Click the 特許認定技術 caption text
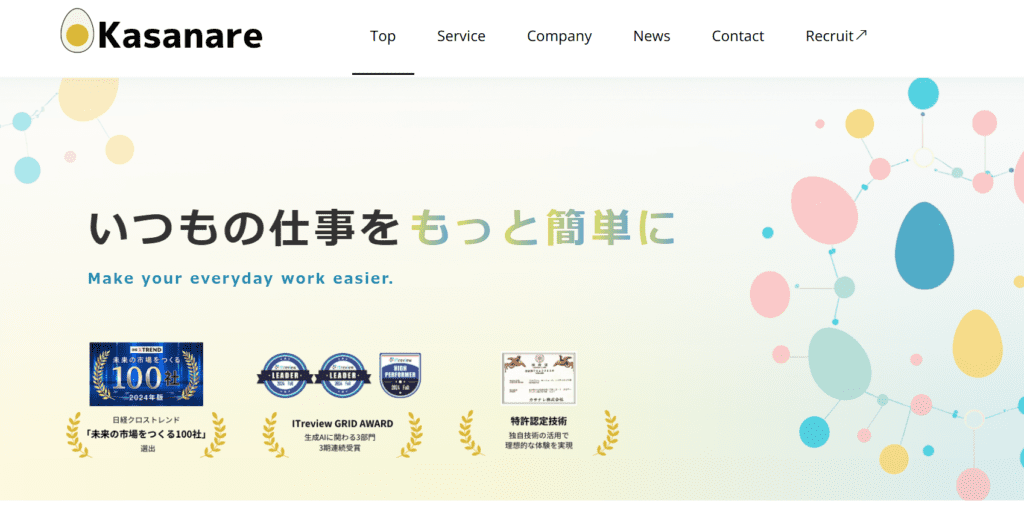1024x507 pixels. click(538, 421)
